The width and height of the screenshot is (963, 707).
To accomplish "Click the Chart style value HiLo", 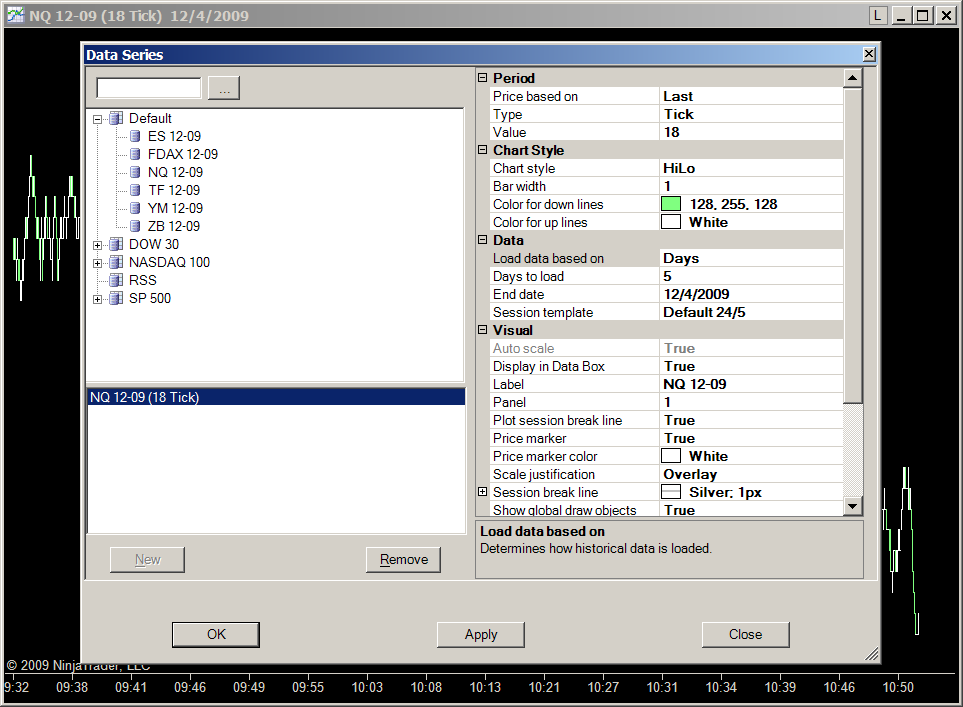I will click(751, 168).
